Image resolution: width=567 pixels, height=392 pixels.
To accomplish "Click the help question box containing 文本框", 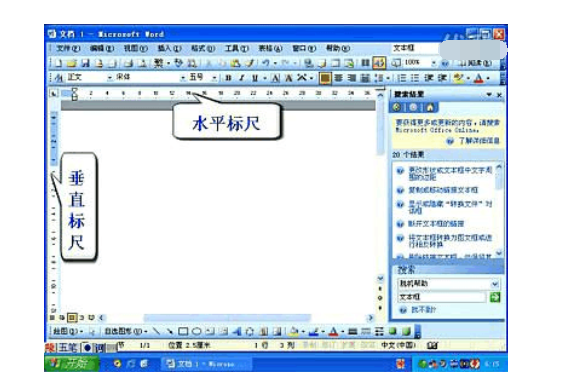I will (x=414, y=48).
